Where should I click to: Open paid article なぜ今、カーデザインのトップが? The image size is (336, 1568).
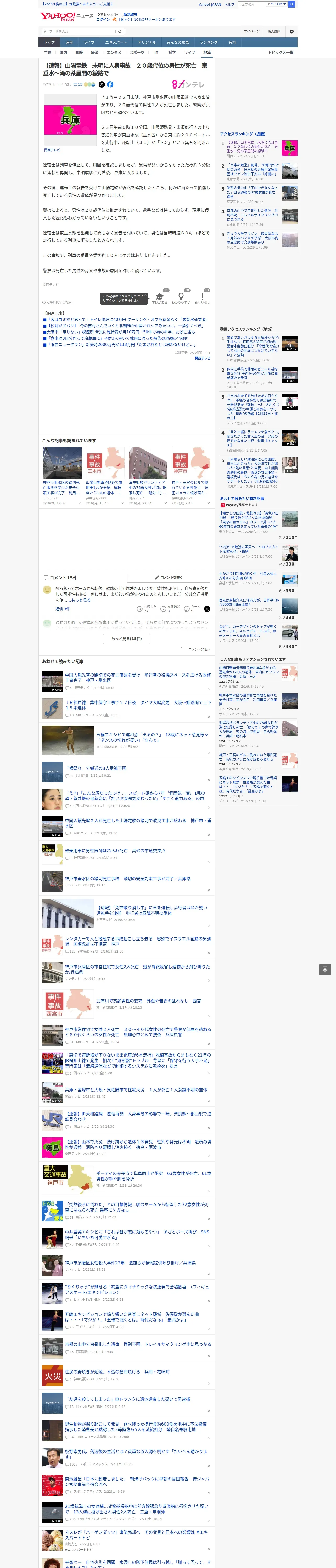coord(248,631)
